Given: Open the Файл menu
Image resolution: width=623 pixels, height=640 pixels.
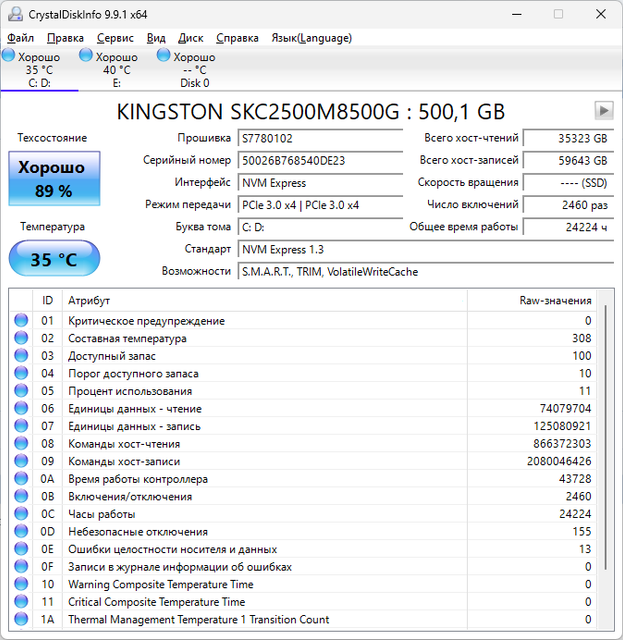Looking at the screenshot, I should (20, 38).
